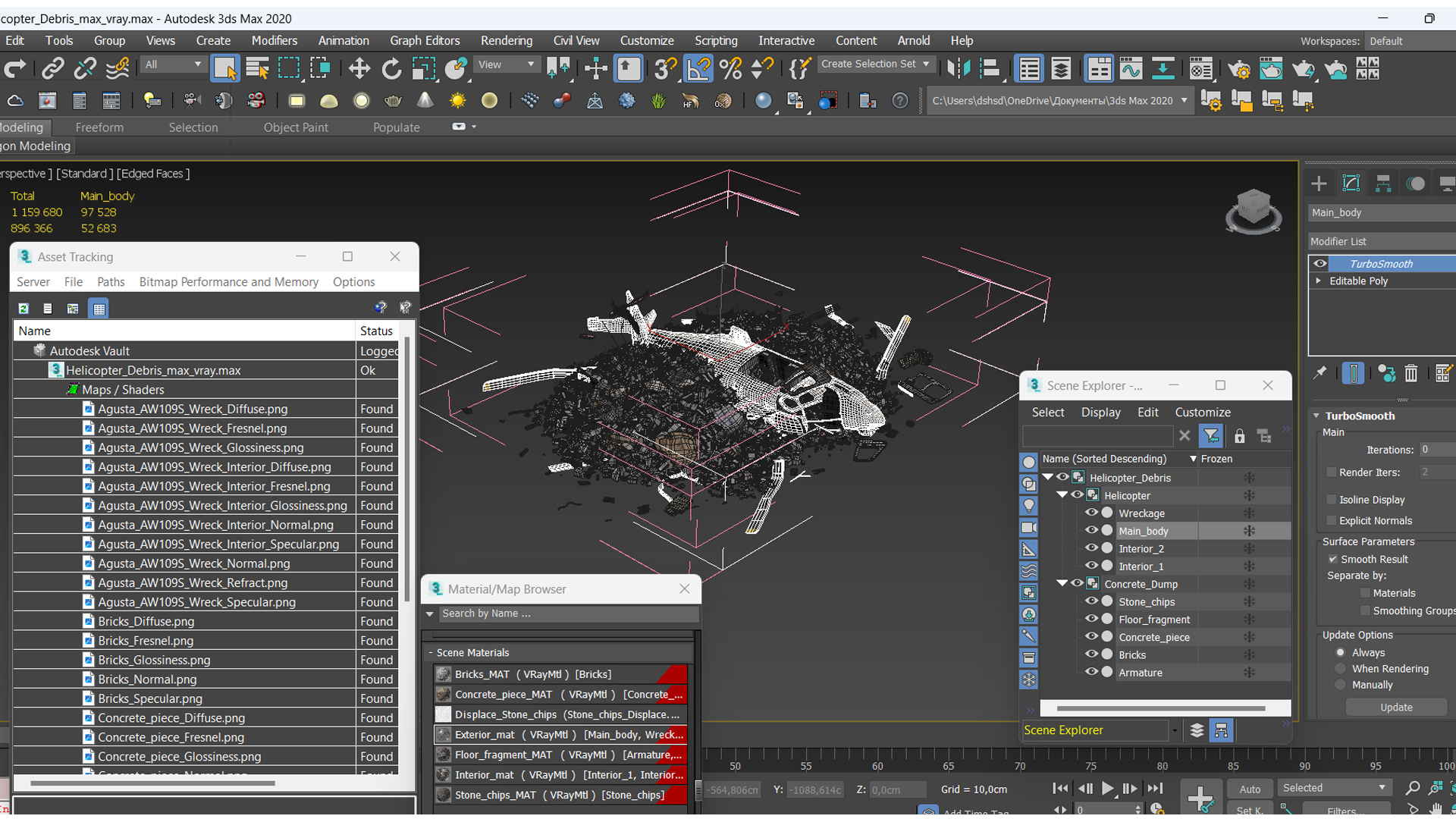The height and width of the screenshot is (819, 1456).
Task: Select Bricks_MAT material entry
Action: (x=560, y=673)
